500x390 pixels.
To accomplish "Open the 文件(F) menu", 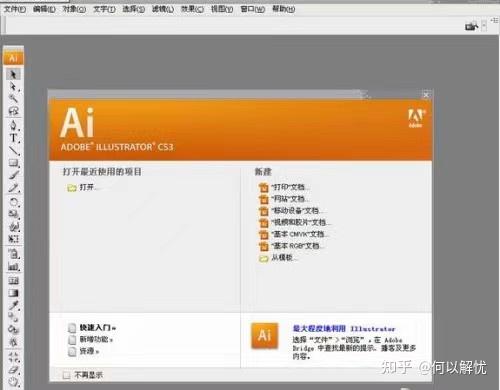I will click(15, 9).
